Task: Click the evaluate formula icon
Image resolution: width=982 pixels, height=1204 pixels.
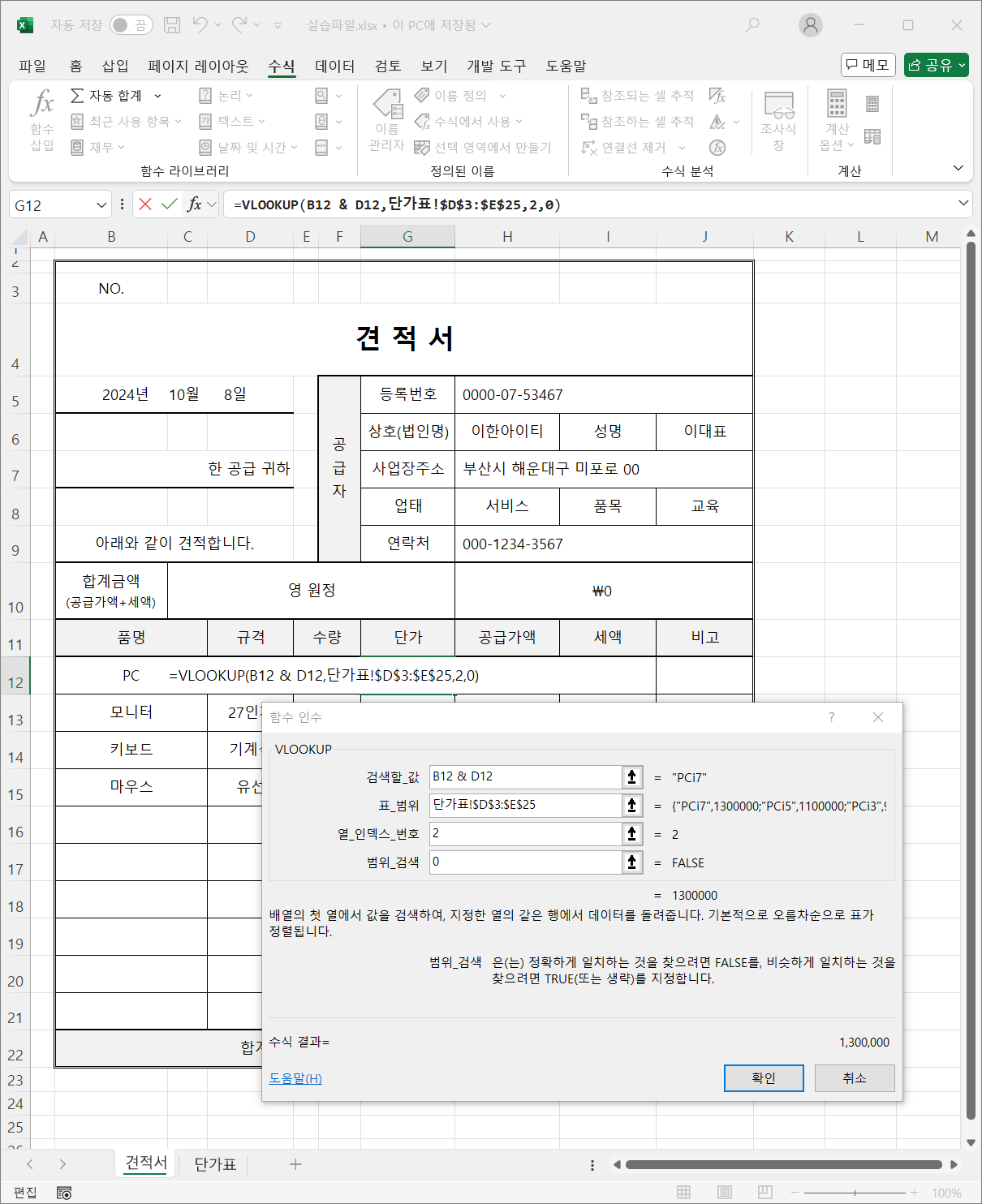Action: tap(717, 147)
